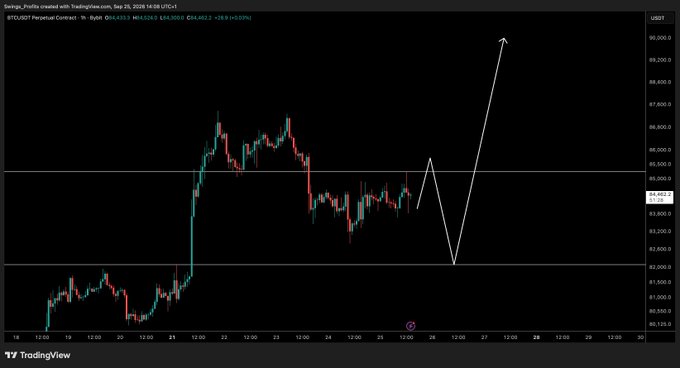Click the 83,800.0 price axis label
Viewport: 680px width, 368px height.
tap(660, 214)
